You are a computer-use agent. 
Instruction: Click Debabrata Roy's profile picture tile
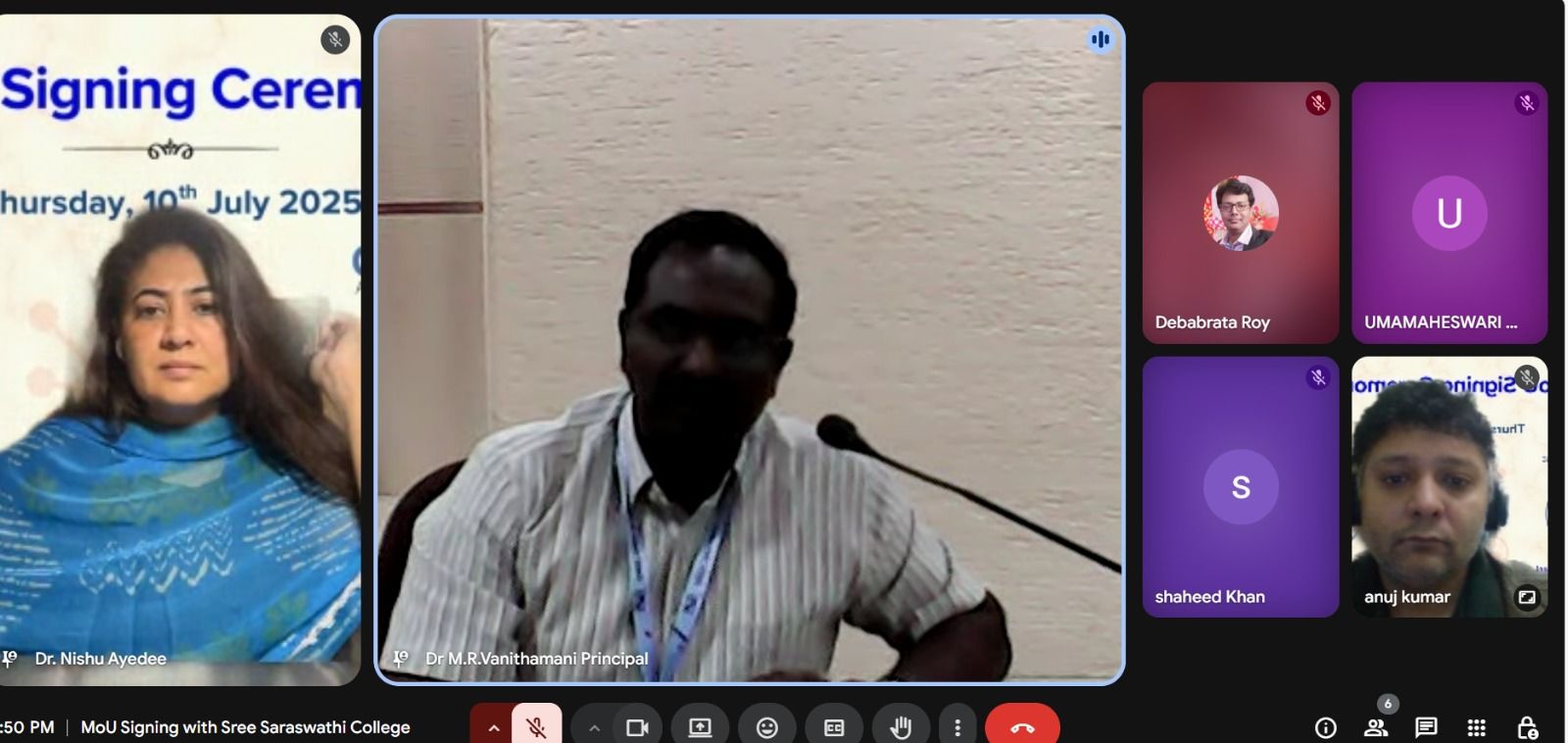[1241, 213]
